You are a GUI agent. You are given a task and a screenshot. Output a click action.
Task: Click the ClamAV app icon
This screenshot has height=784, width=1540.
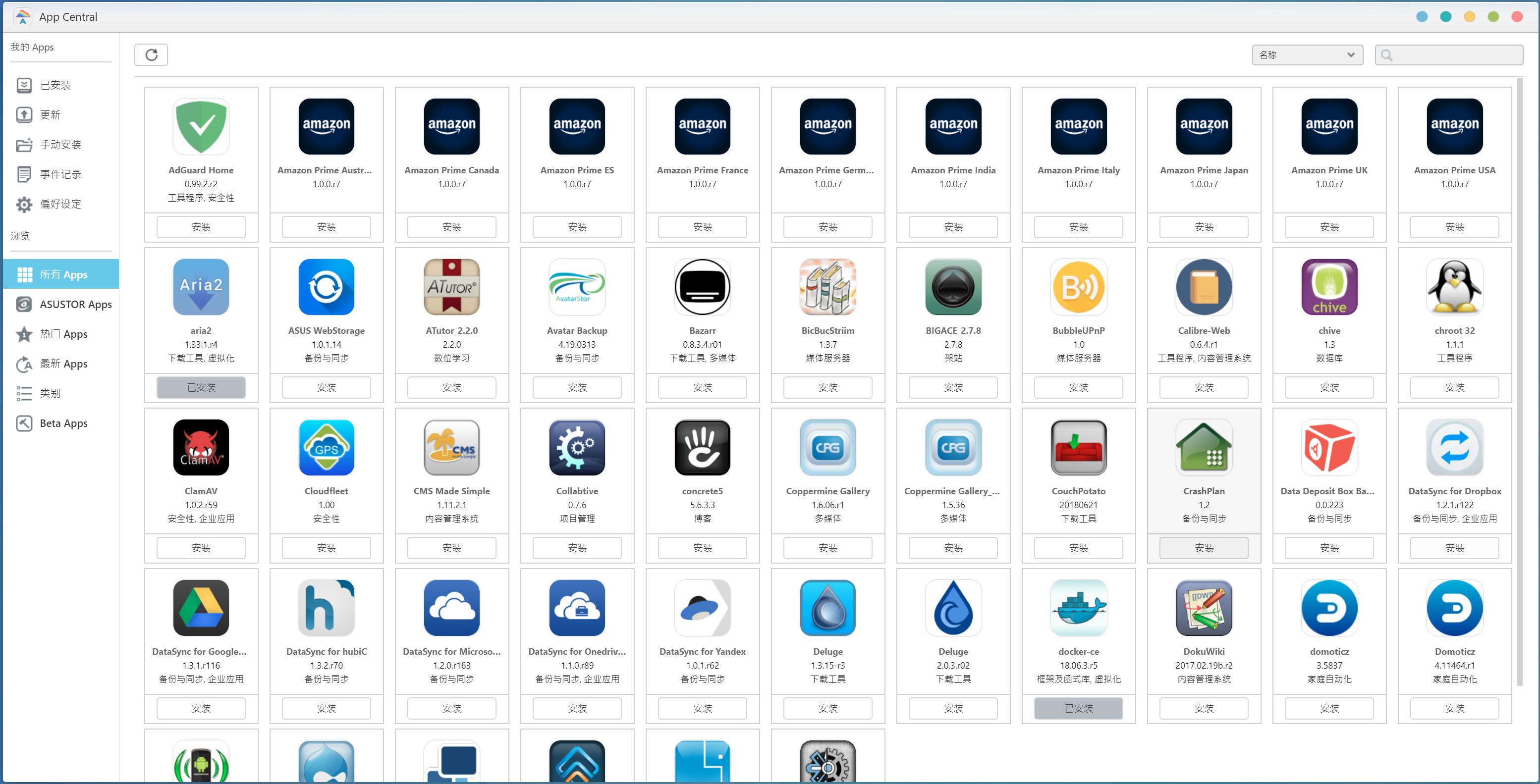(x=201, y=448)
